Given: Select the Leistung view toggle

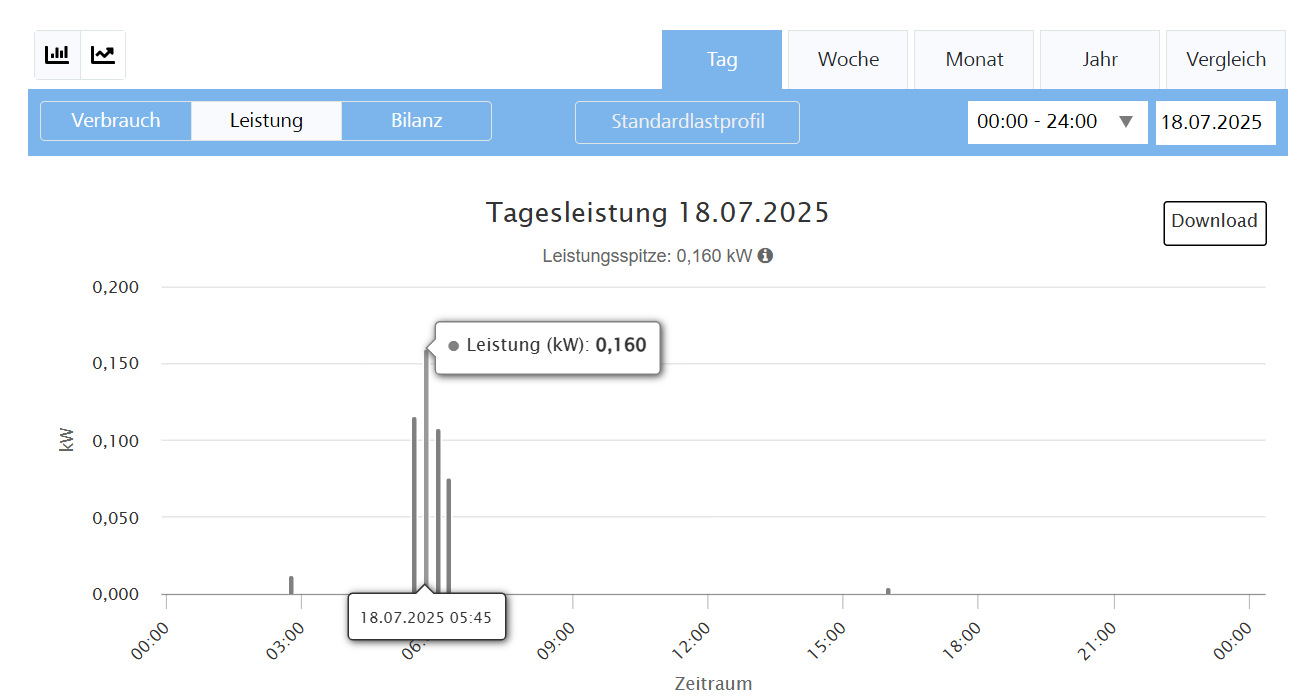Looking at the screenshot, I should [x=266, y=121].
